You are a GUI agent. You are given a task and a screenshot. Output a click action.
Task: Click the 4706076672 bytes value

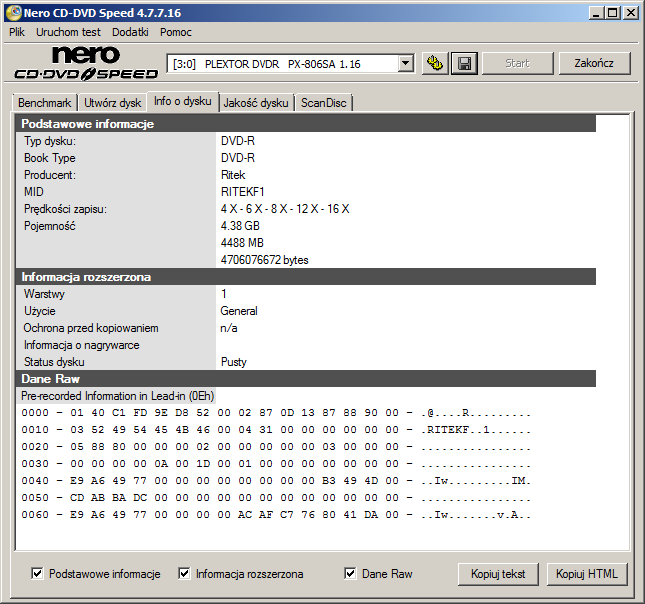click(264, 260)
